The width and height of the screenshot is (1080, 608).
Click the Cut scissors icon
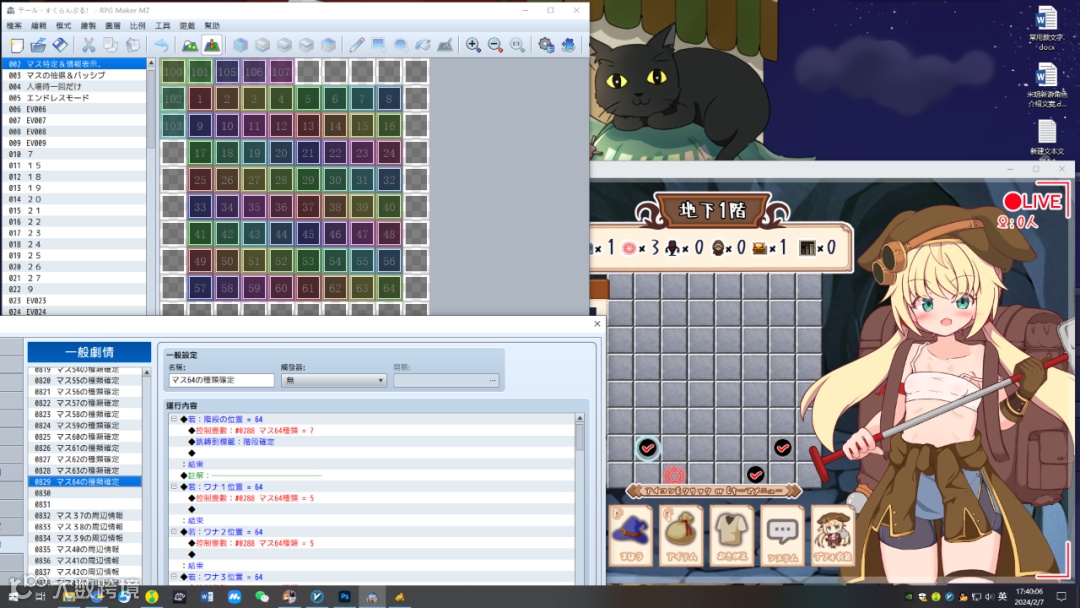88,45
